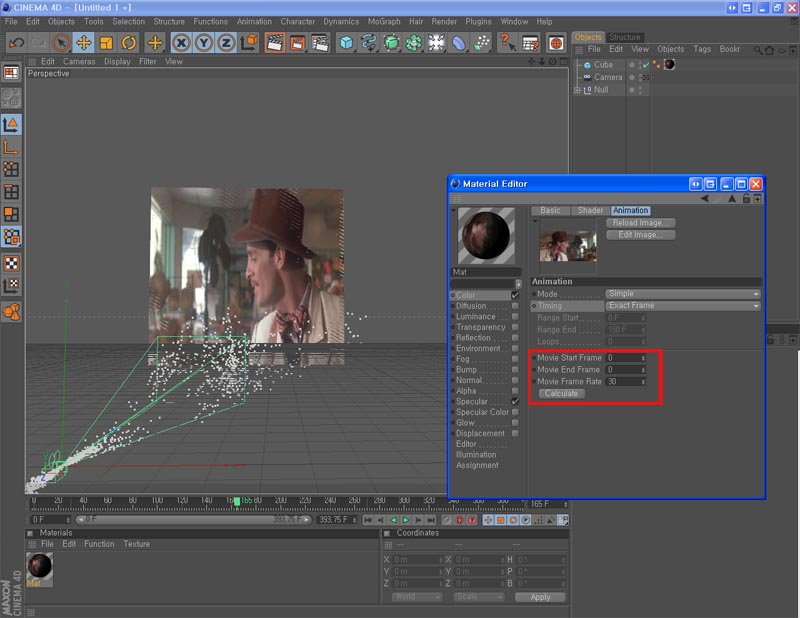Open the Render menu
800x618 pixels.
coord(444,21)
